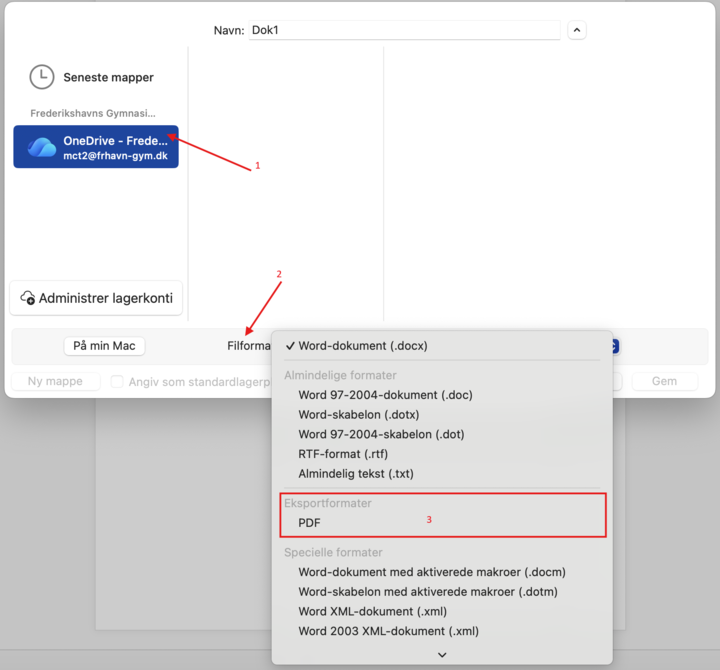Open the Filformat dropdown arrows
The image size is (720, 670).
pos(615,346)
